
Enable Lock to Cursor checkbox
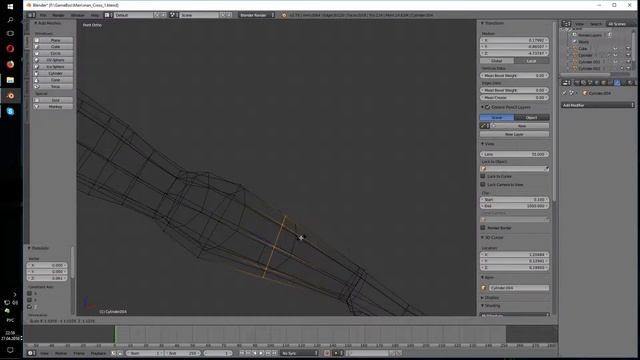pyautogui.click(x=483, y=176)
